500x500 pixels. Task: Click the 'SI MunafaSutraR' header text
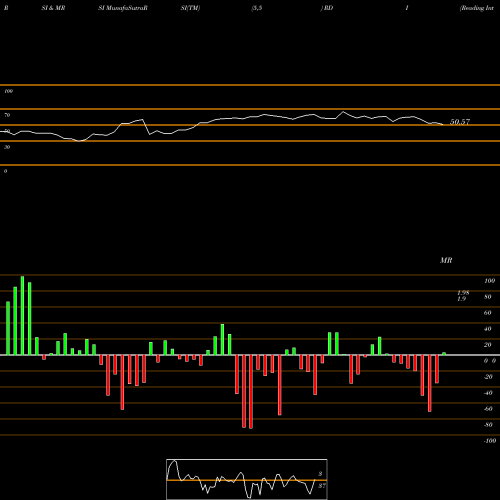(123, 8)
